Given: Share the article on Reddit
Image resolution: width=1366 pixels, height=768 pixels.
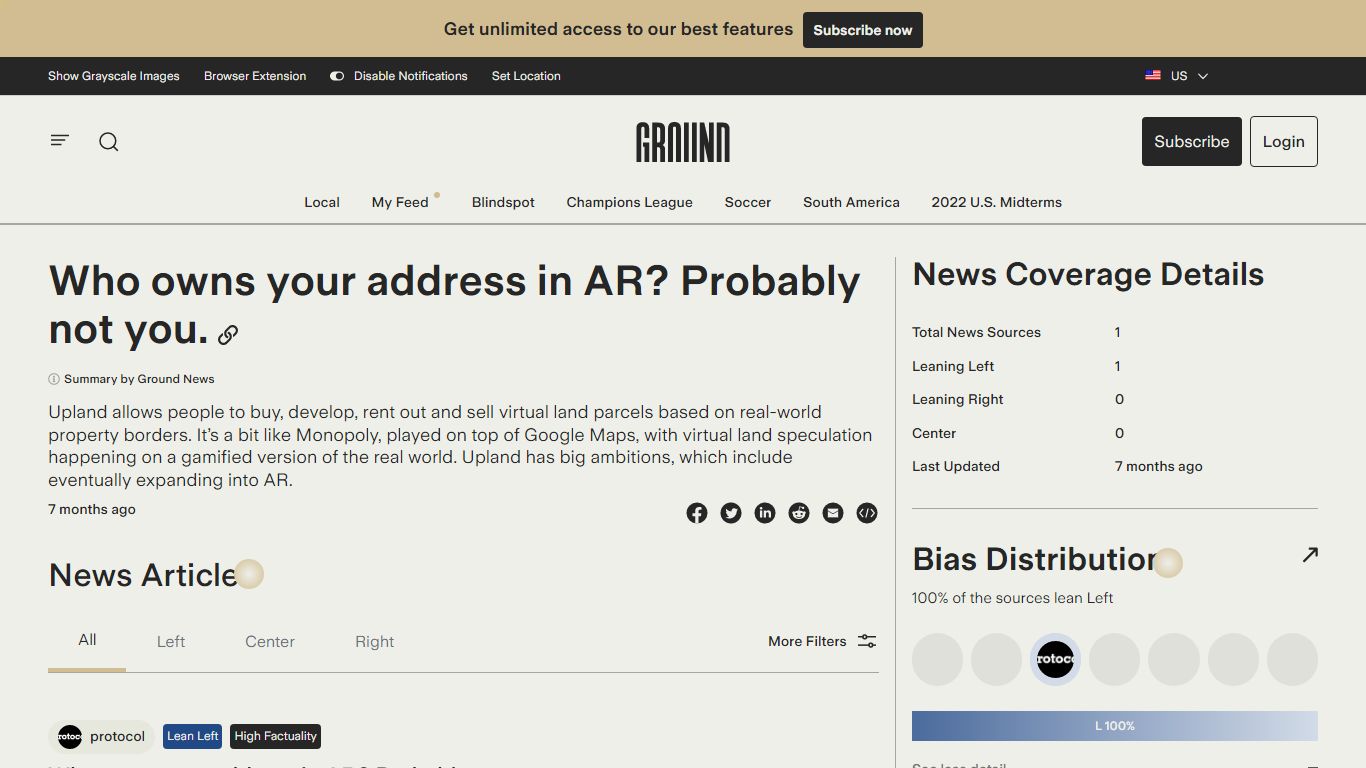Looking at the screenshot, I should tap(799, 513).
